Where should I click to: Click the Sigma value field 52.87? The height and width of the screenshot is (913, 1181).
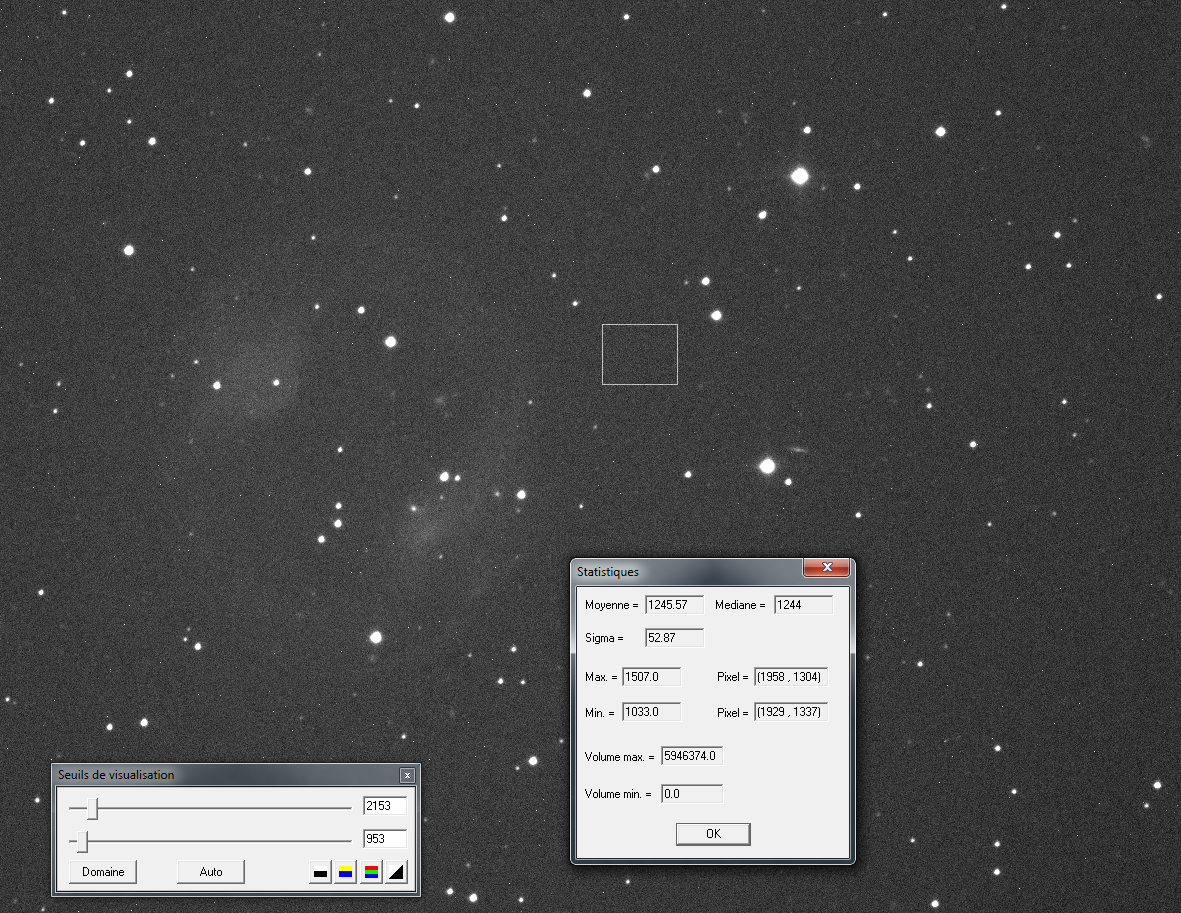tap(674, 638)
